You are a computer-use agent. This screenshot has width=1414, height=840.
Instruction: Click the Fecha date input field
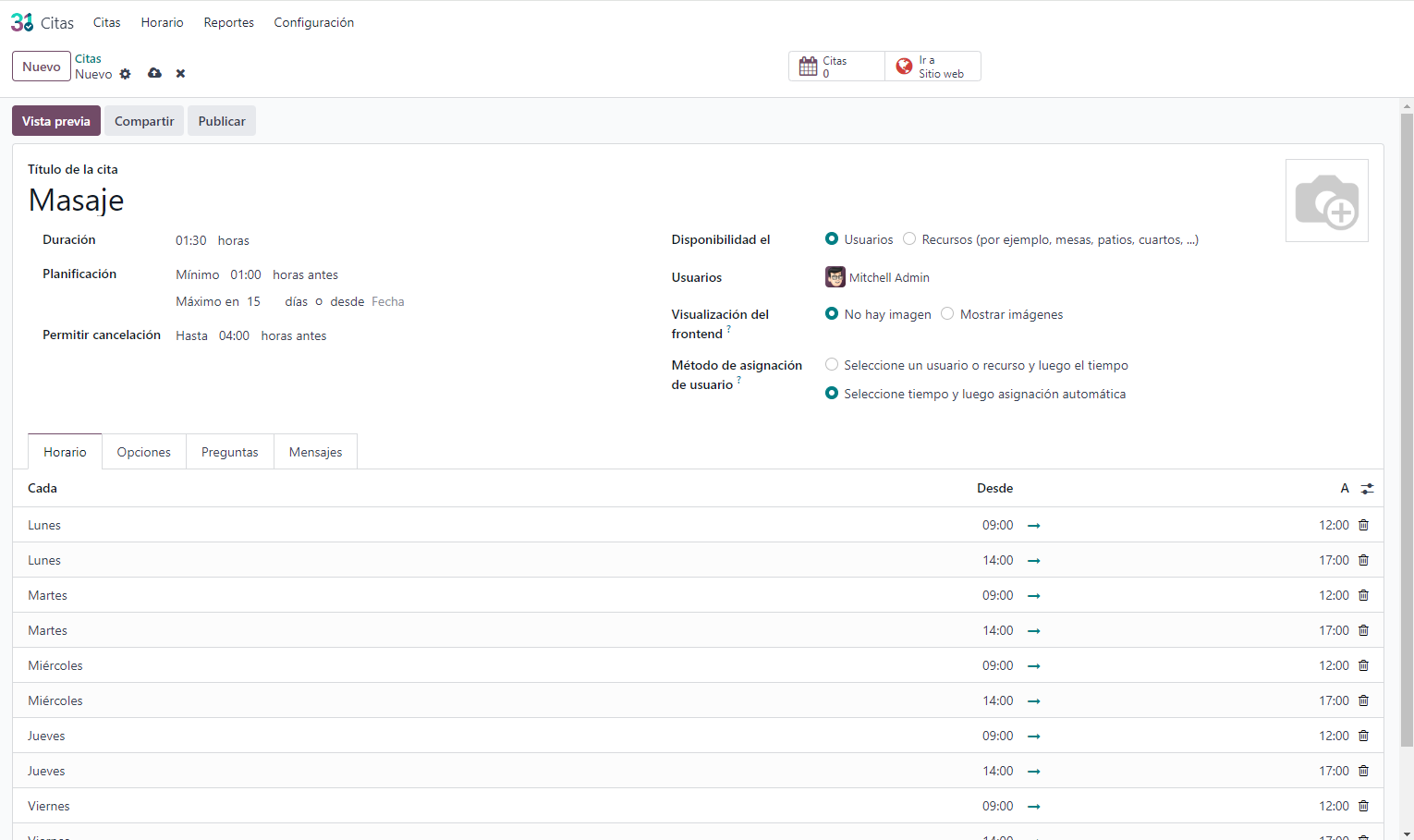[x=388, y=301]
